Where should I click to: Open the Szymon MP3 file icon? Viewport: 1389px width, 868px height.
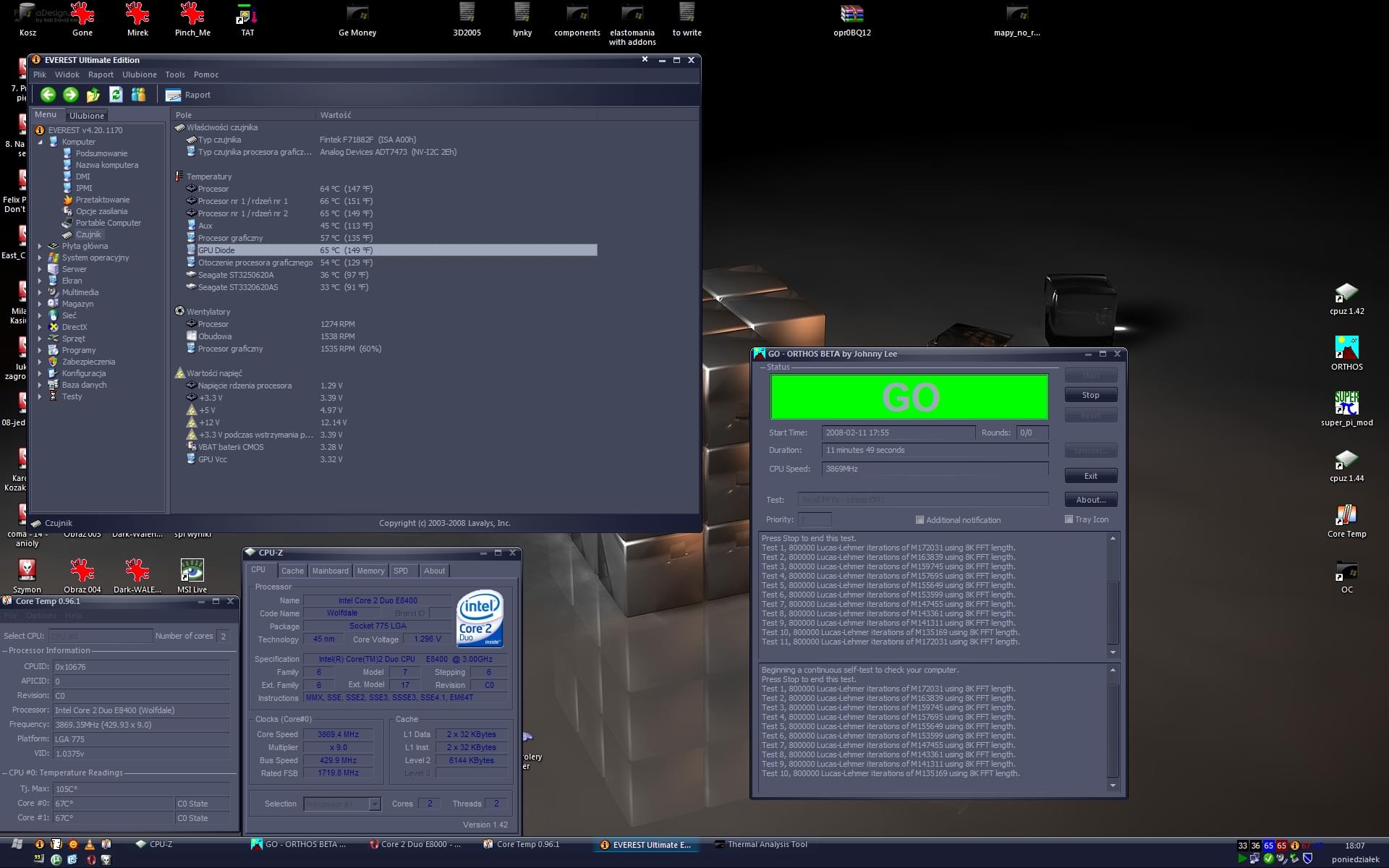pos(27,576)
